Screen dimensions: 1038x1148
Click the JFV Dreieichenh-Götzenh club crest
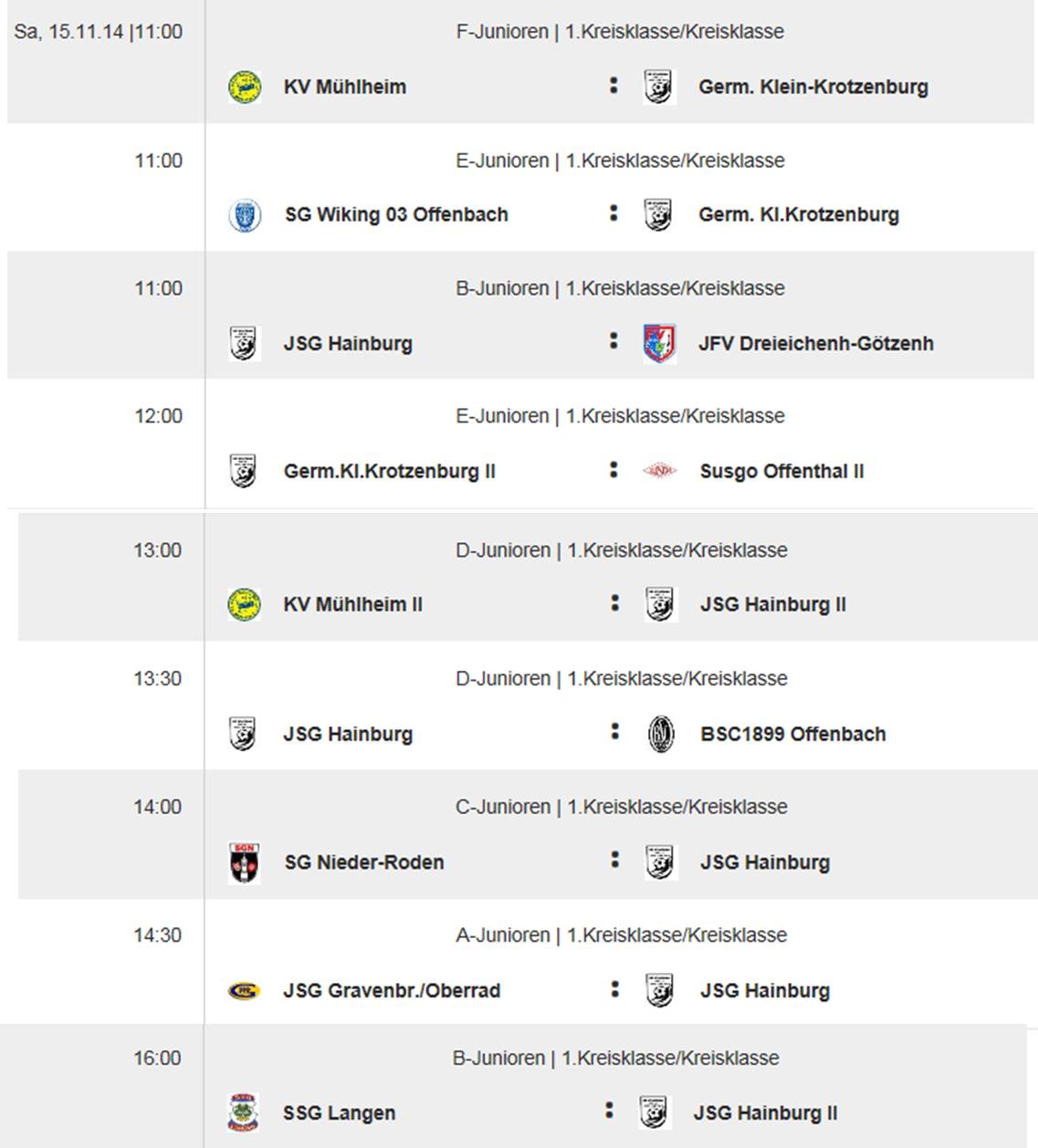click(659, 344)
